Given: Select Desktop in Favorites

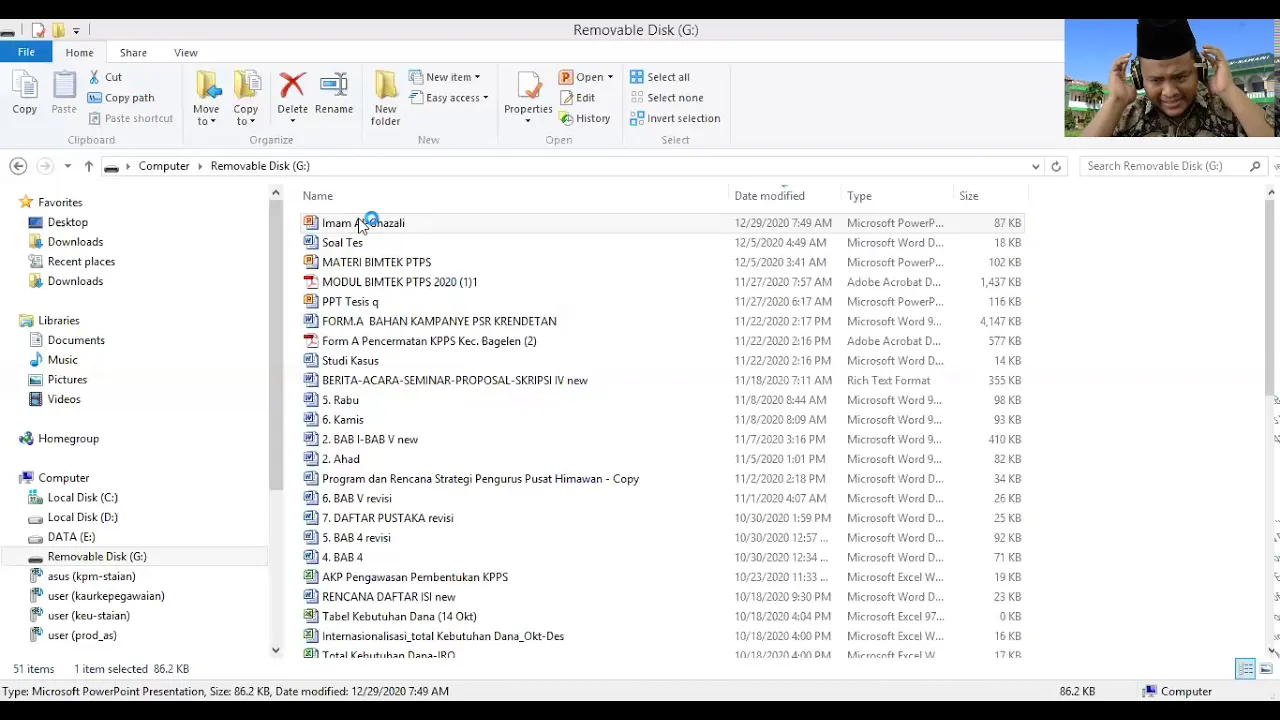Looking at the screenshot, I should click(x=68, y=222).
